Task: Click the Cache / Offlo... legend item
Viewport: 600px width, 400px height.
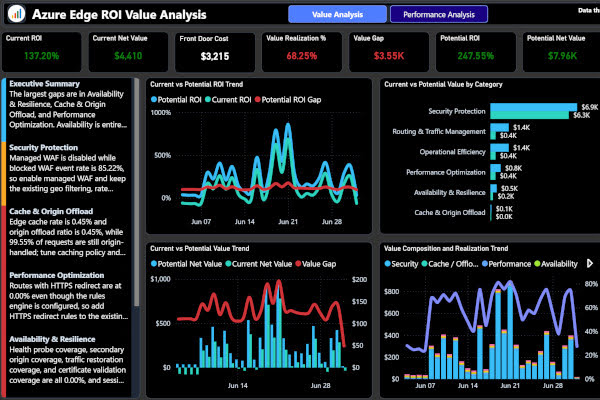Action: (x=450, y=264)
